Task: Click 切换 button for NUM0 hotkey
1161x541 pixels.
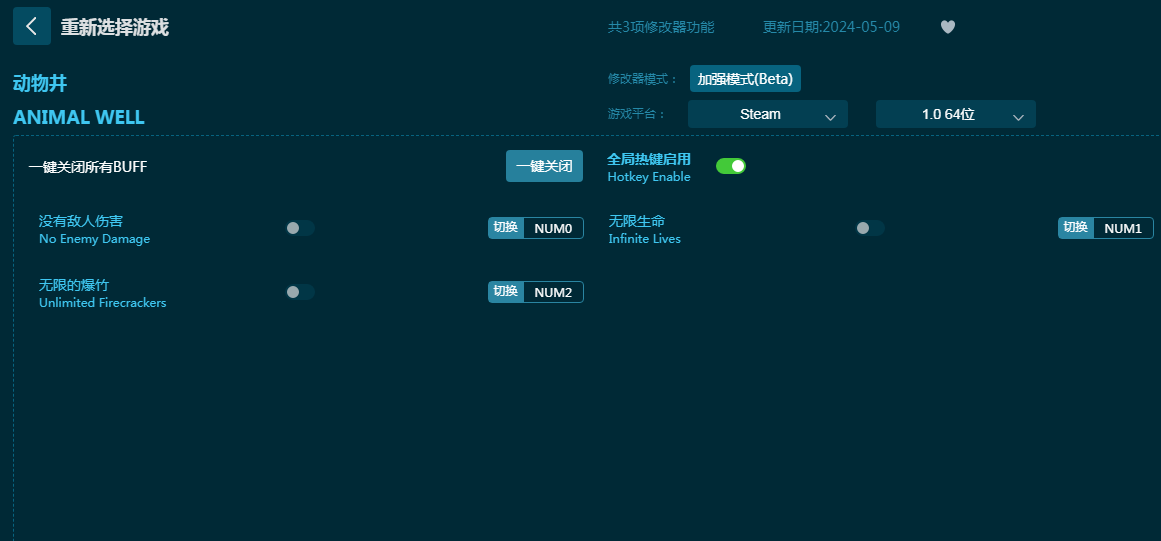Action: (506, 228)
